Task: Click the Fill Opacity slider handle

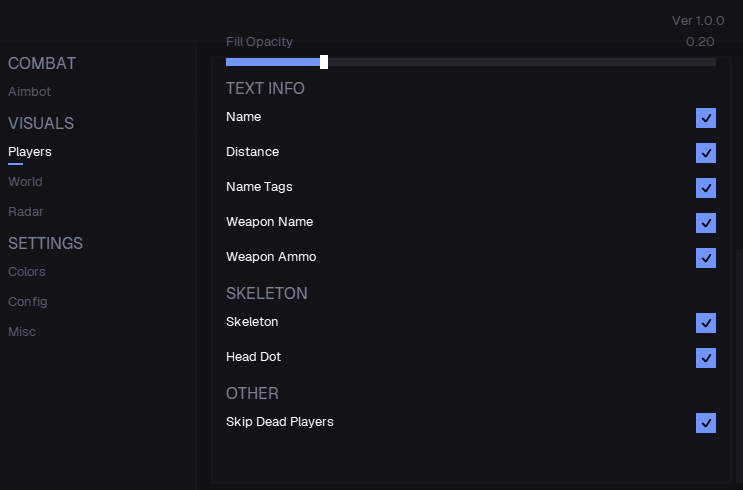Action: (324, 62)
